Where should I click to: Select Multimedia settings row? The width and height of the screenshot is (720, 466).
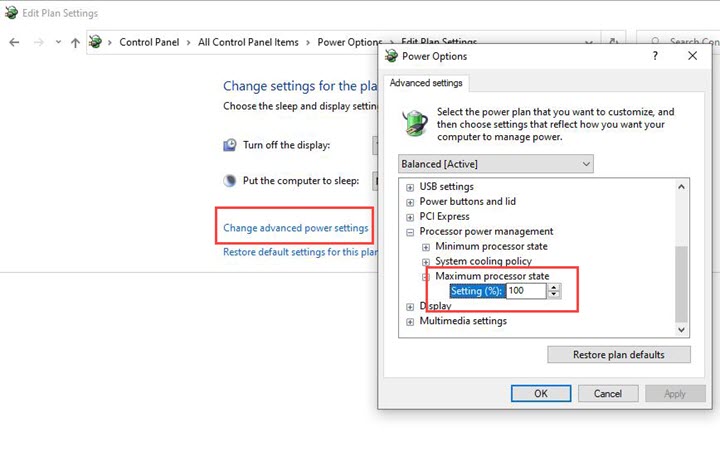(463, 321)
